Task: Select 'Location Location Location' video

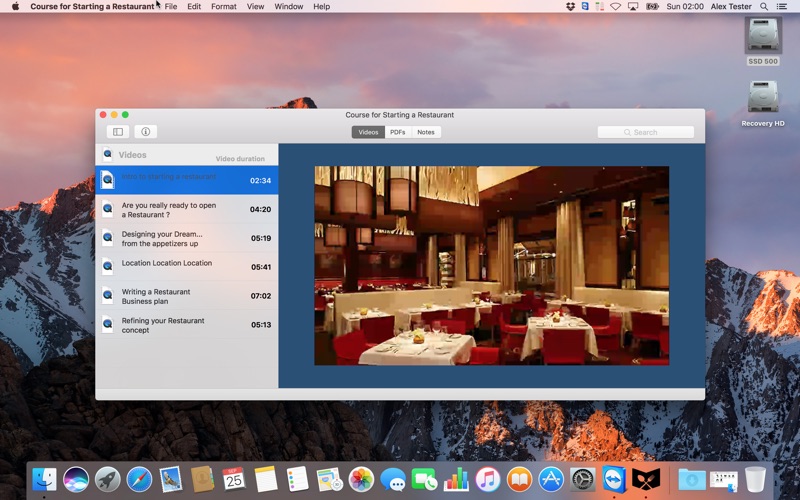Action: pos(187,267)
